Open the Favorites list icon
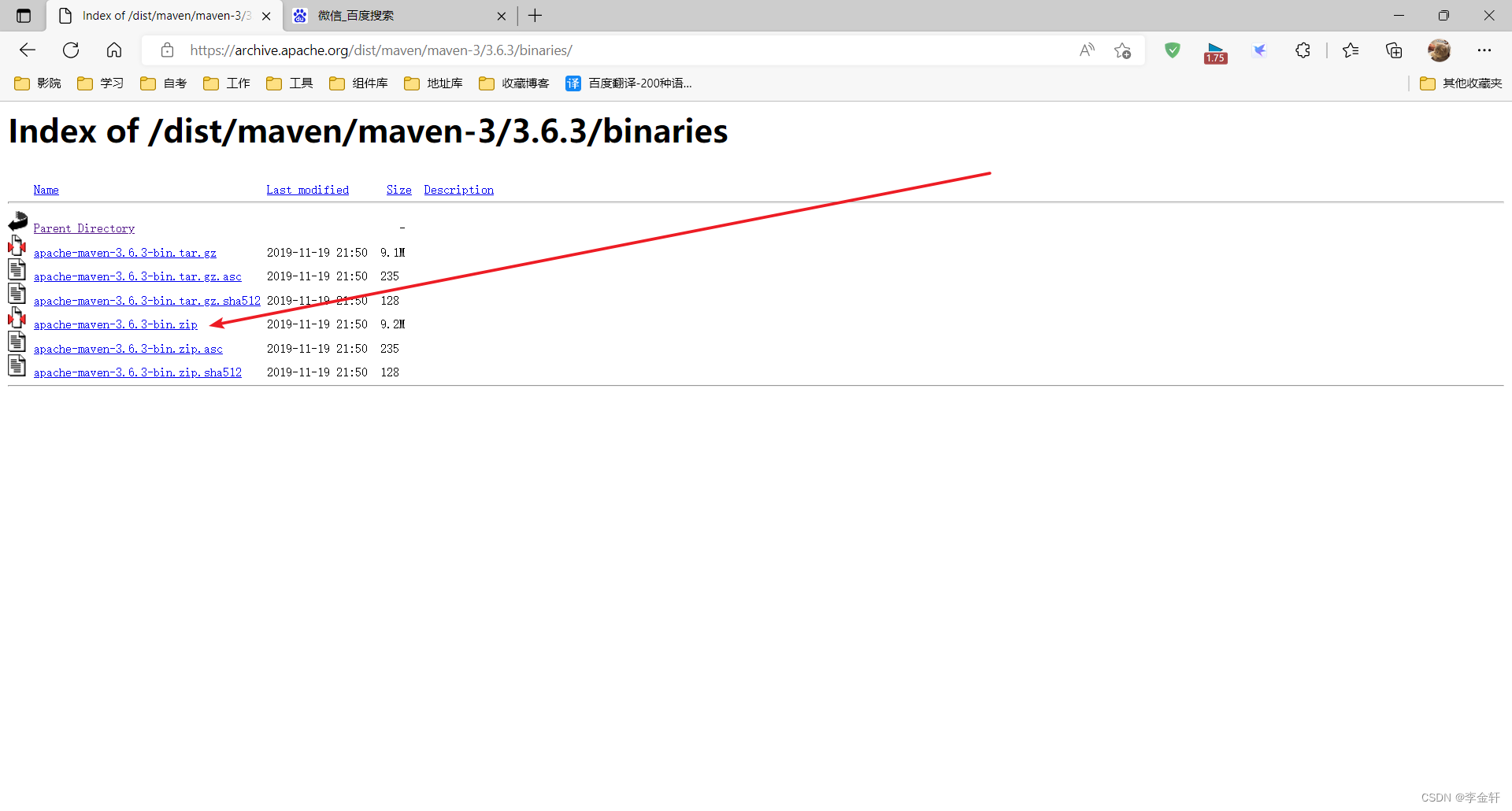Viewport: 1512px width, 811px height. 1351,50
